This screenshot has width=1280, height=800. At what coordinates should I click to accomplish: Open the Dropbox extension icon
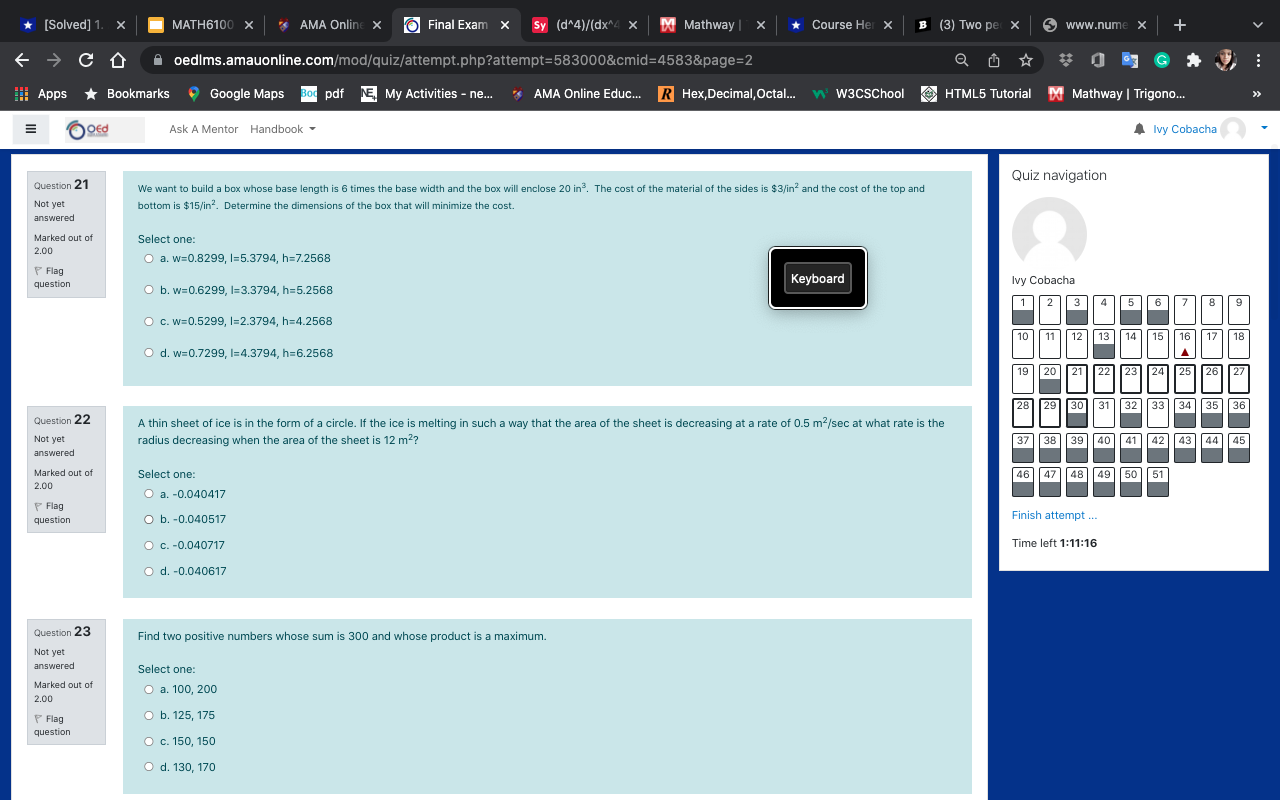[1067, 60]
